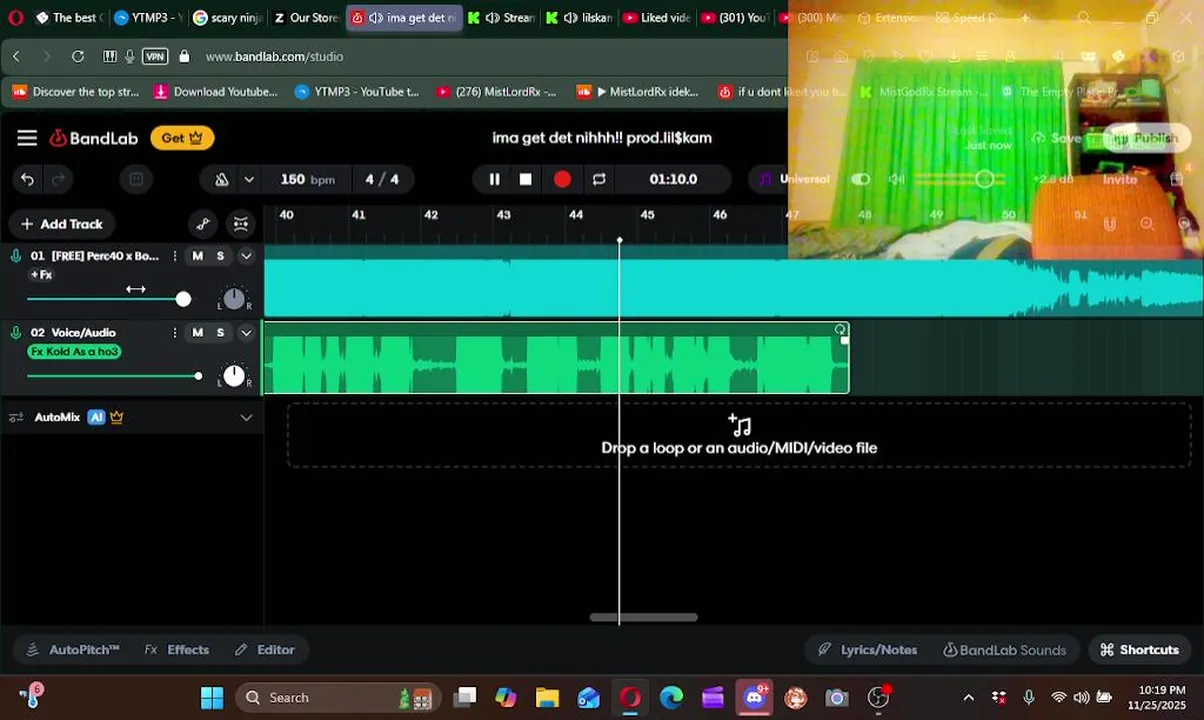Image resolution: width=1204 pixels, height=720 pixels.
Task: Click the taskbar Search box
Action: (x=338, y=698)
